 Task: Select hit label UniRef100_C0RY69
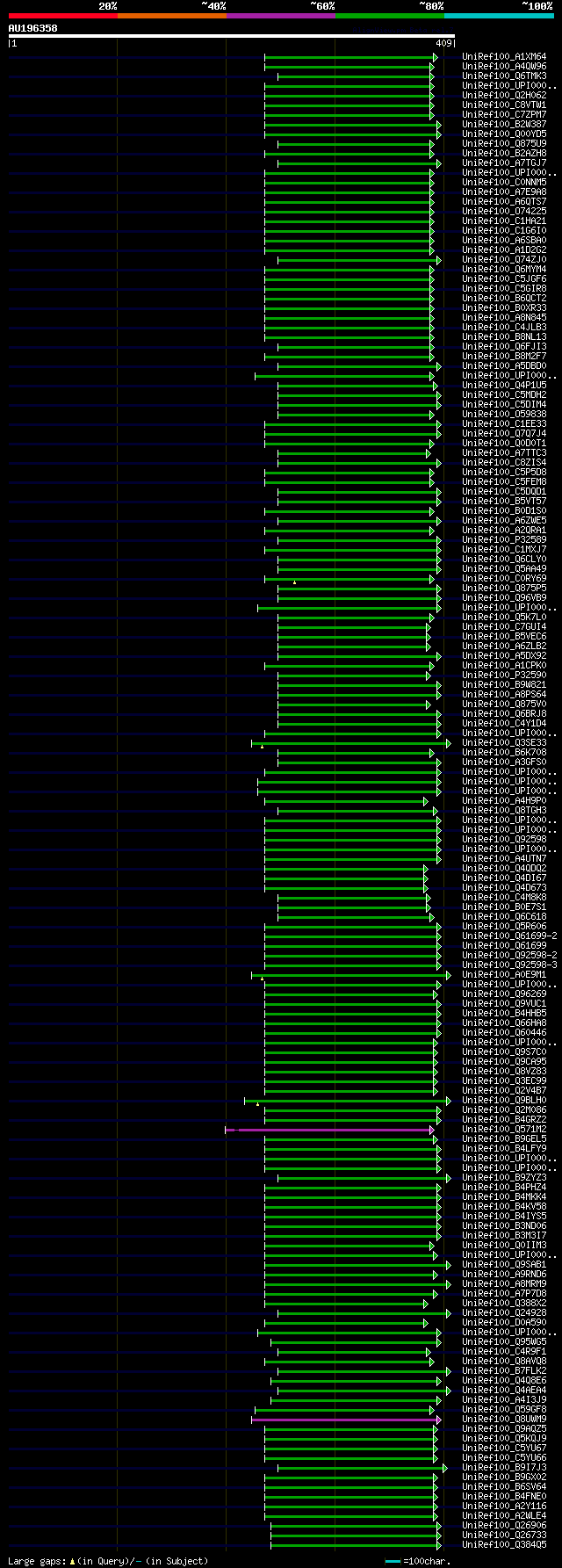pyautogui.click(x=504, y=579)
